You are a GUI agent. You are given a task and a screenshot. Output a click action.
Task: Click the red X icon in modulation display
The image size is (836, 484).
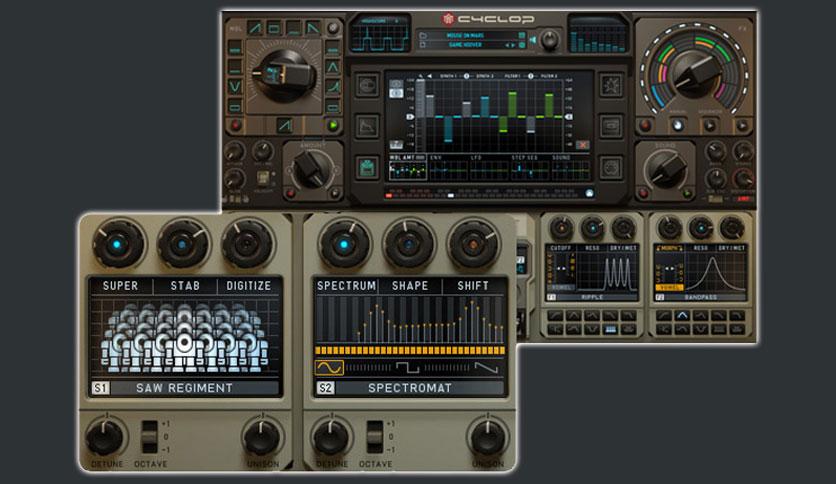(583, 145)
